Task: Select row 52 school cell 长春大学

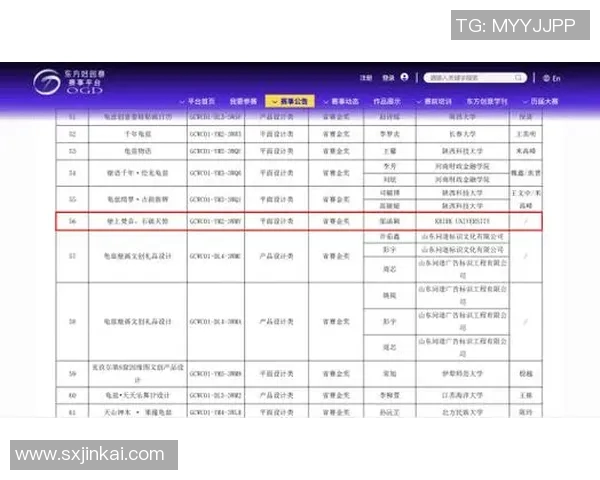Action: 462,134
